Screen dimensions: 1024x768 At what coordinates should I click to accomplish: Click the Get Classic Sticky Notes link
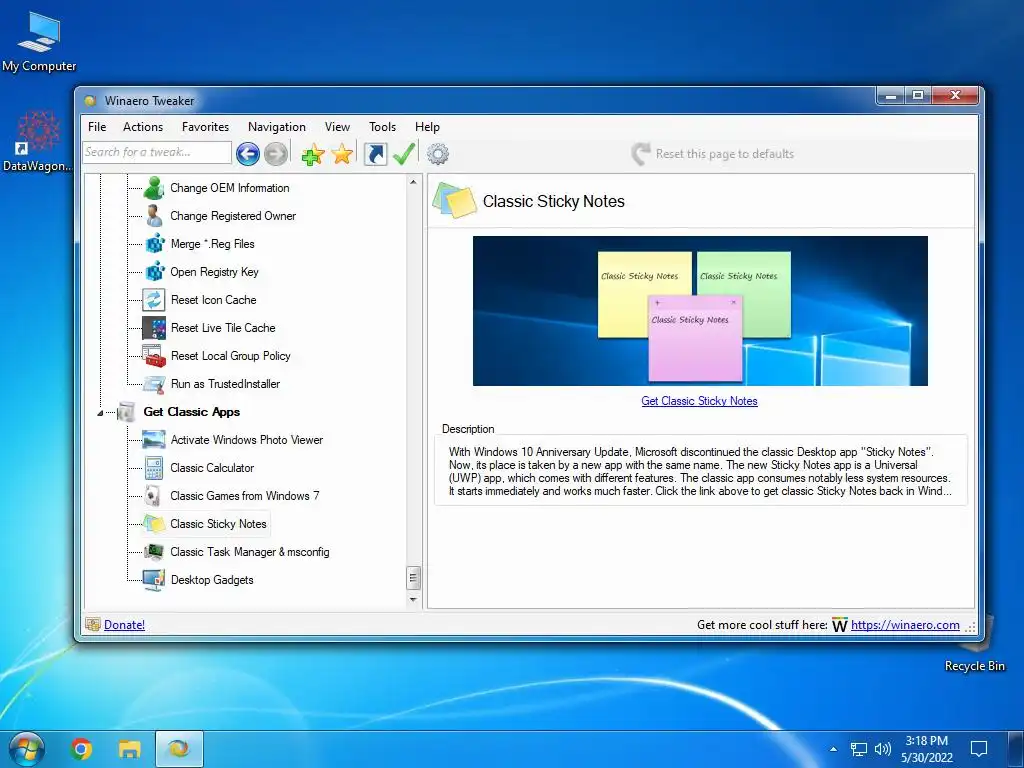point(699,401)
